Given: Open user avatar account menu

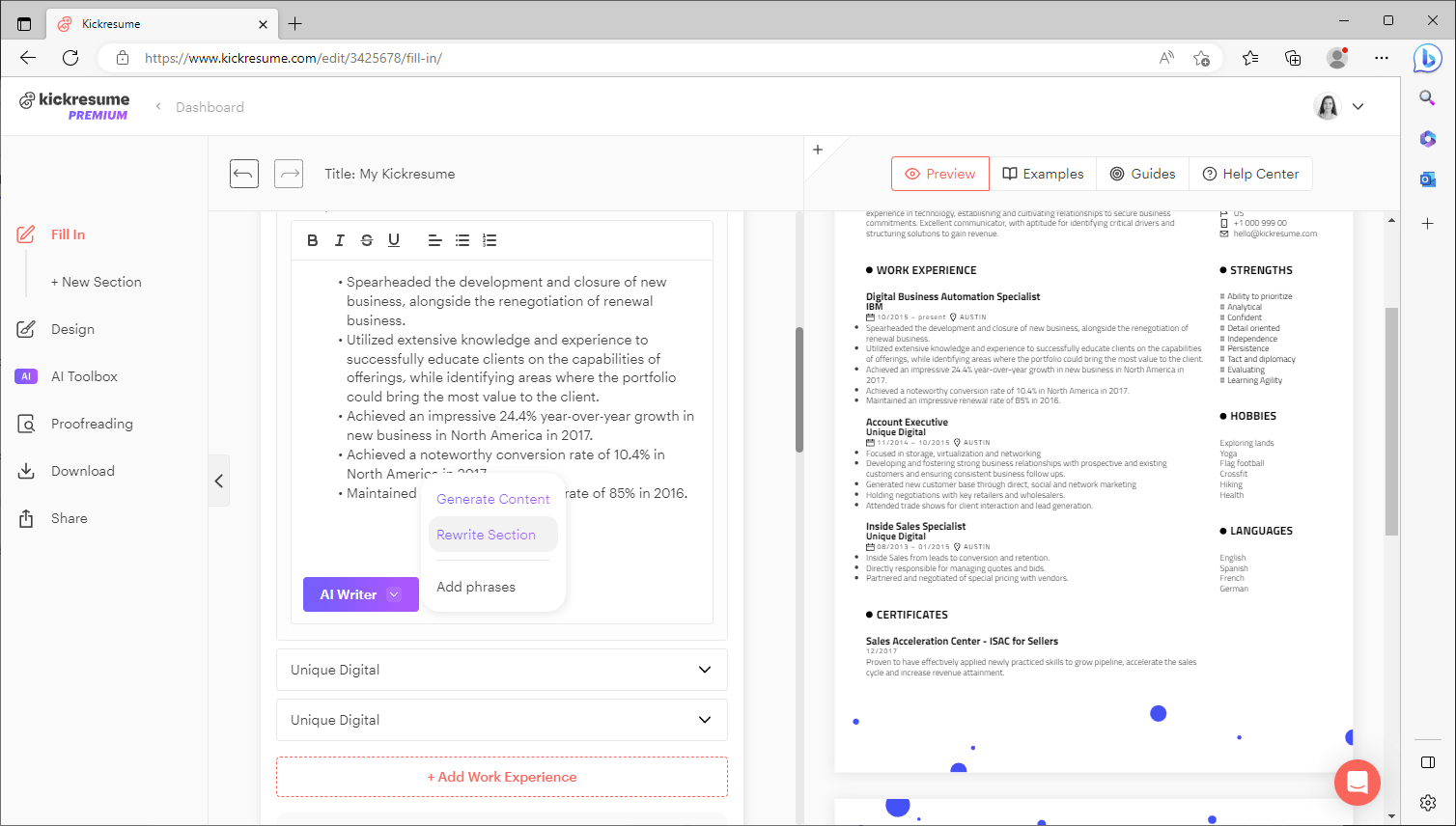Looking at the screenshot, I should [1338, 106].
